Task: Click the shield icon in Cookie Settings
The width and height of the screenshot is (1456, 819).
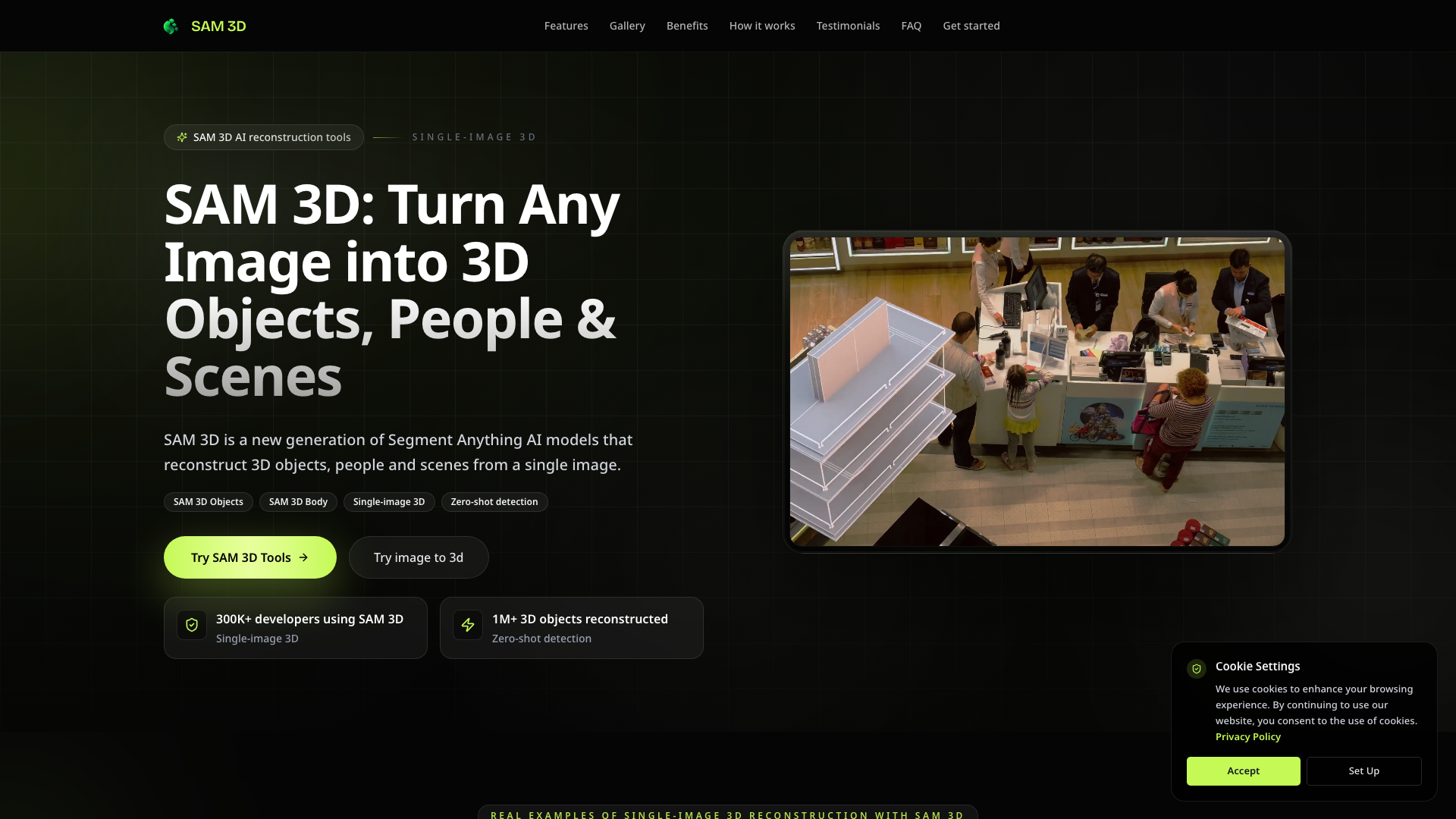Action: (x=1197, y=669)
